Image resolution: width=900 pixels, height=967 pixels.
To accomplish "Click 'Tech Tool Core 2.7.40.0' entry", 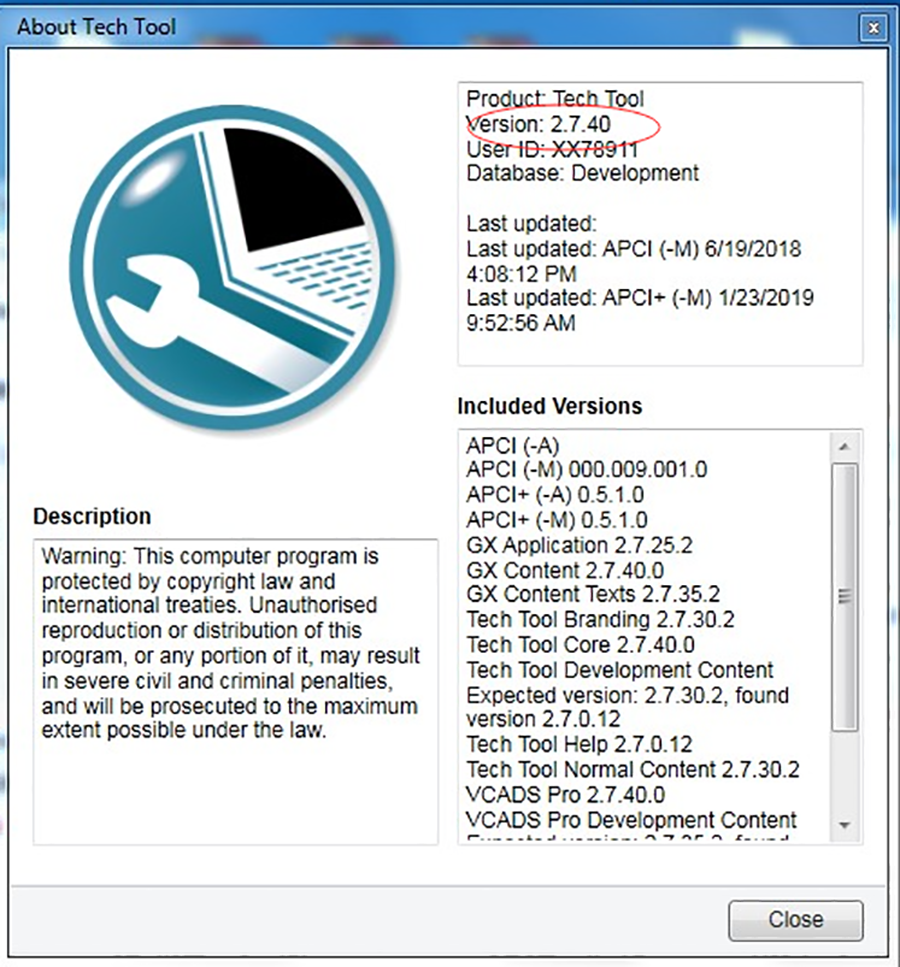I will (x=580, y=644).
